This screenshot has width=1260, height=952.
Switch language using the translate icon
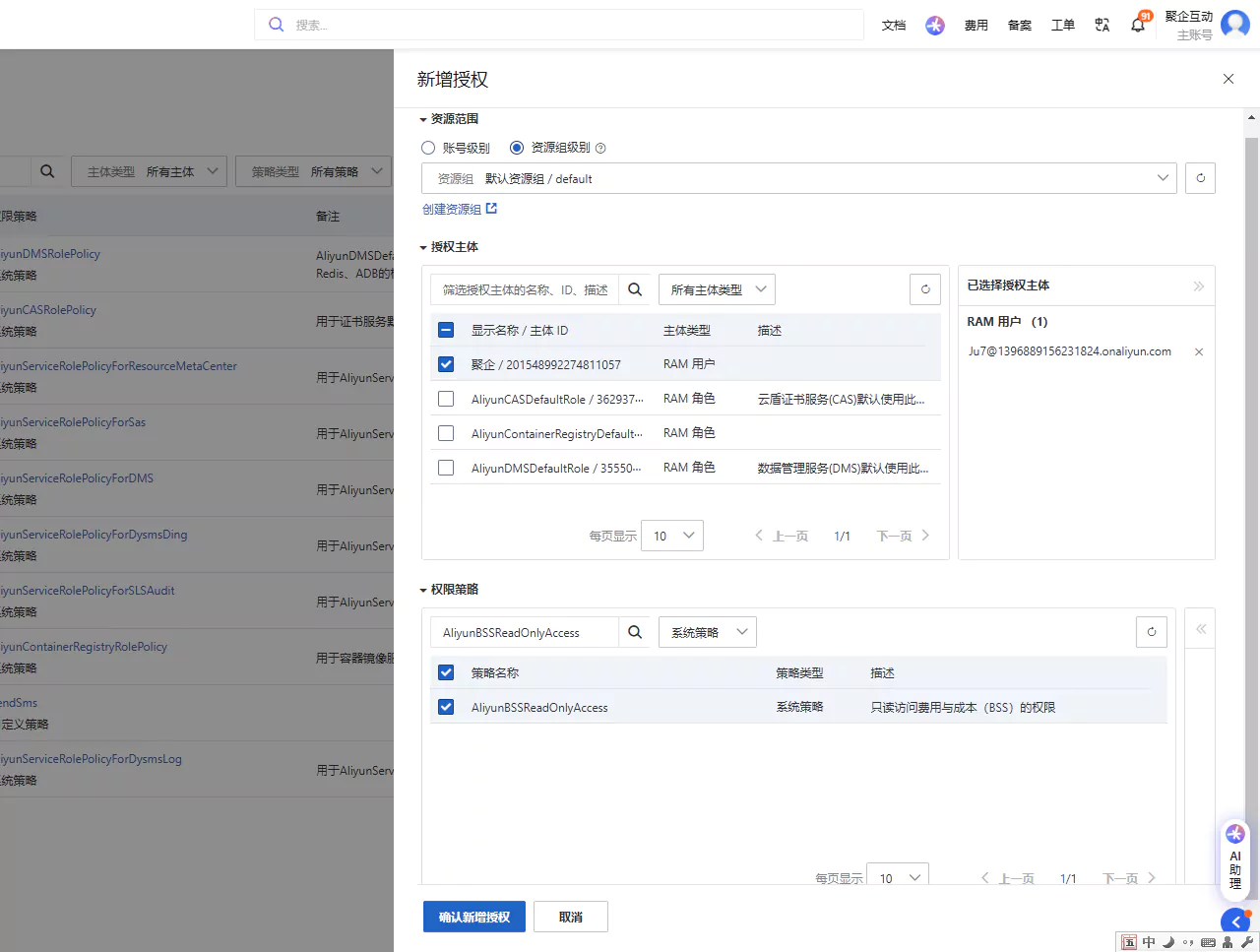1102,26
